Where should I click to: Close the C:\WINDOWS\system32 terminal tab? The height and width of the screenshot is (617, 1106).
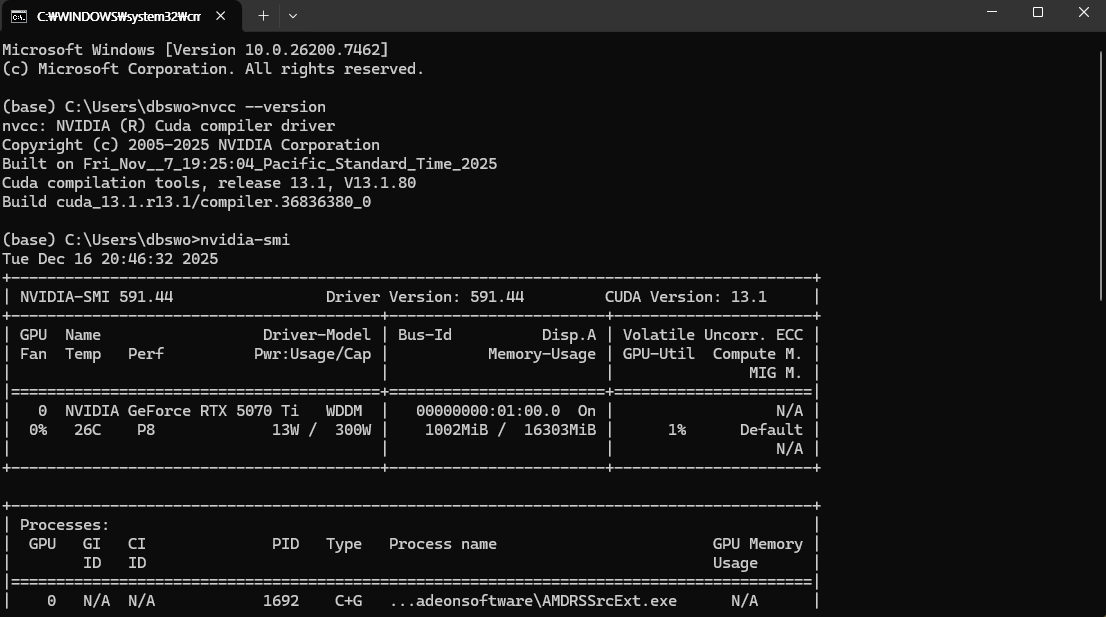[x=220, y=16]
